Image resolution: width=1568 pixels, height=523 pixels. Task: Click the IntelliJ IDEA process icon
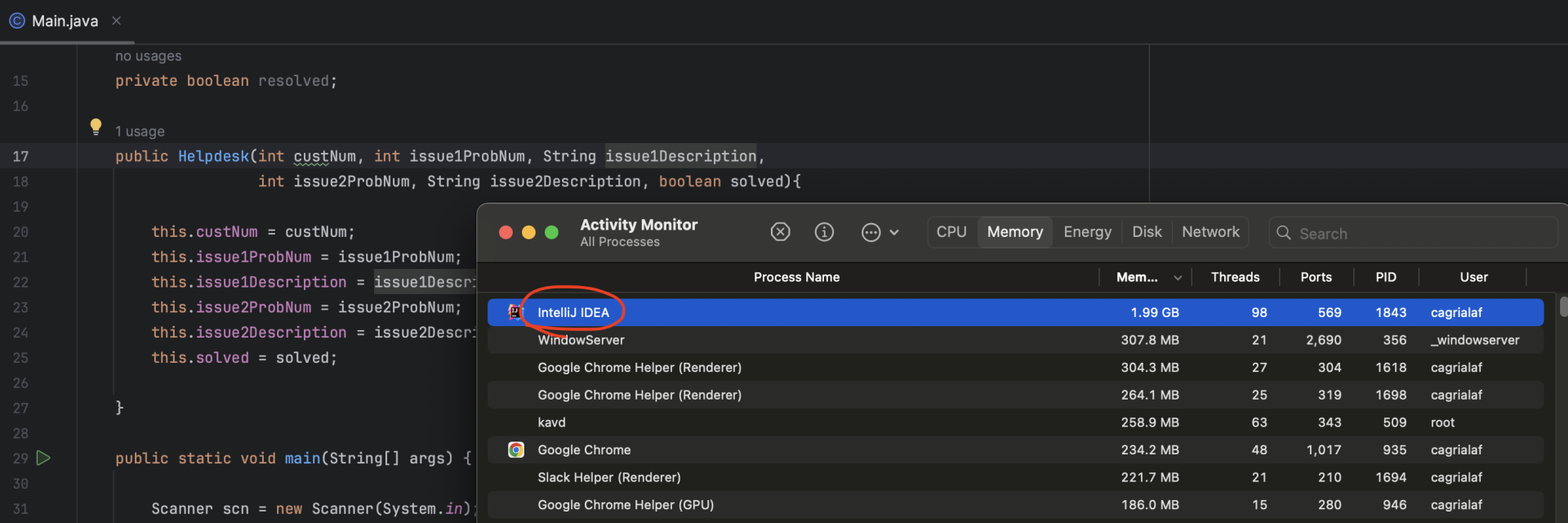click(515, 312)
